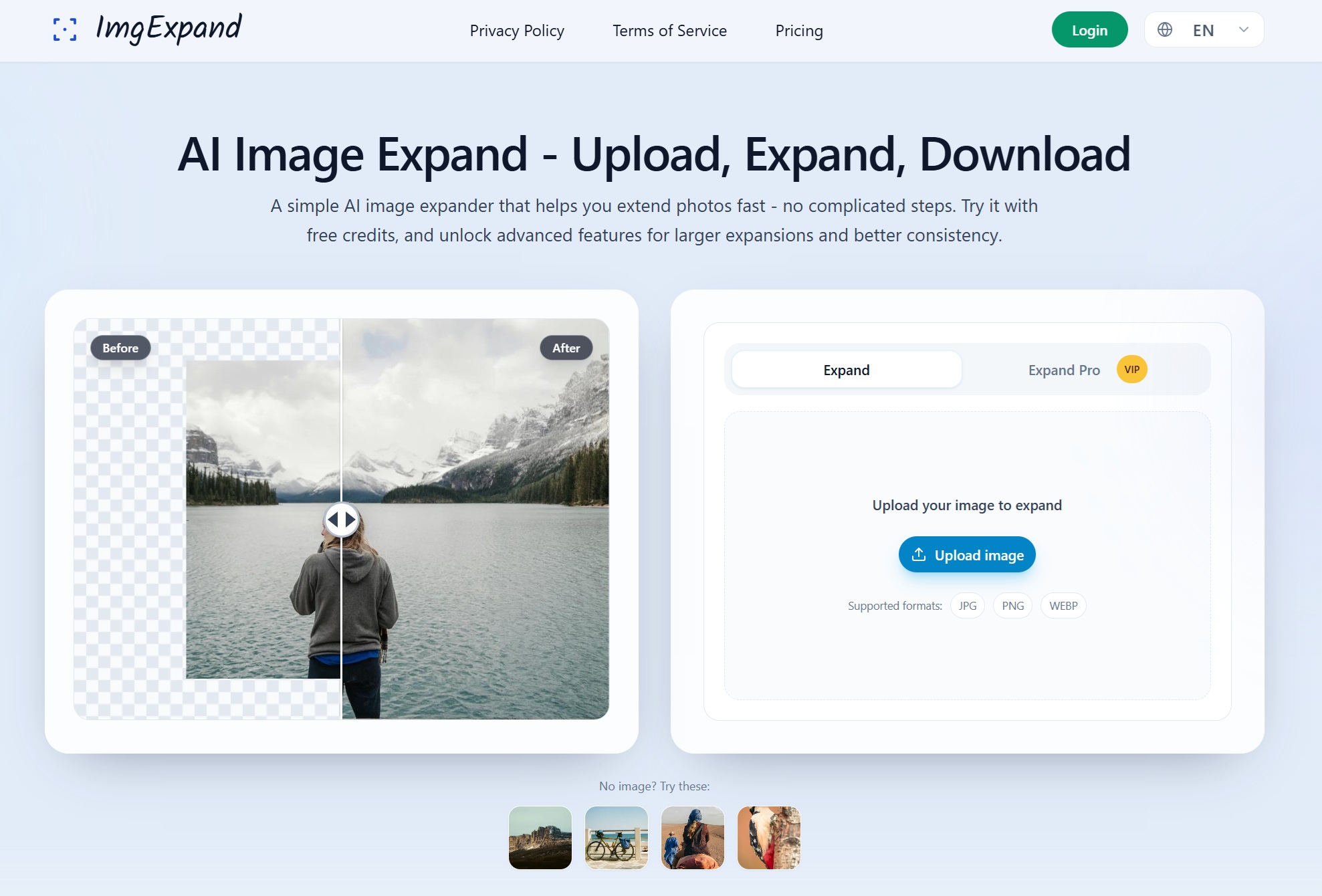This screenshot has width=1322, height=896.
Task: Switch to the Expand tab
Action: tap(847, 370)
